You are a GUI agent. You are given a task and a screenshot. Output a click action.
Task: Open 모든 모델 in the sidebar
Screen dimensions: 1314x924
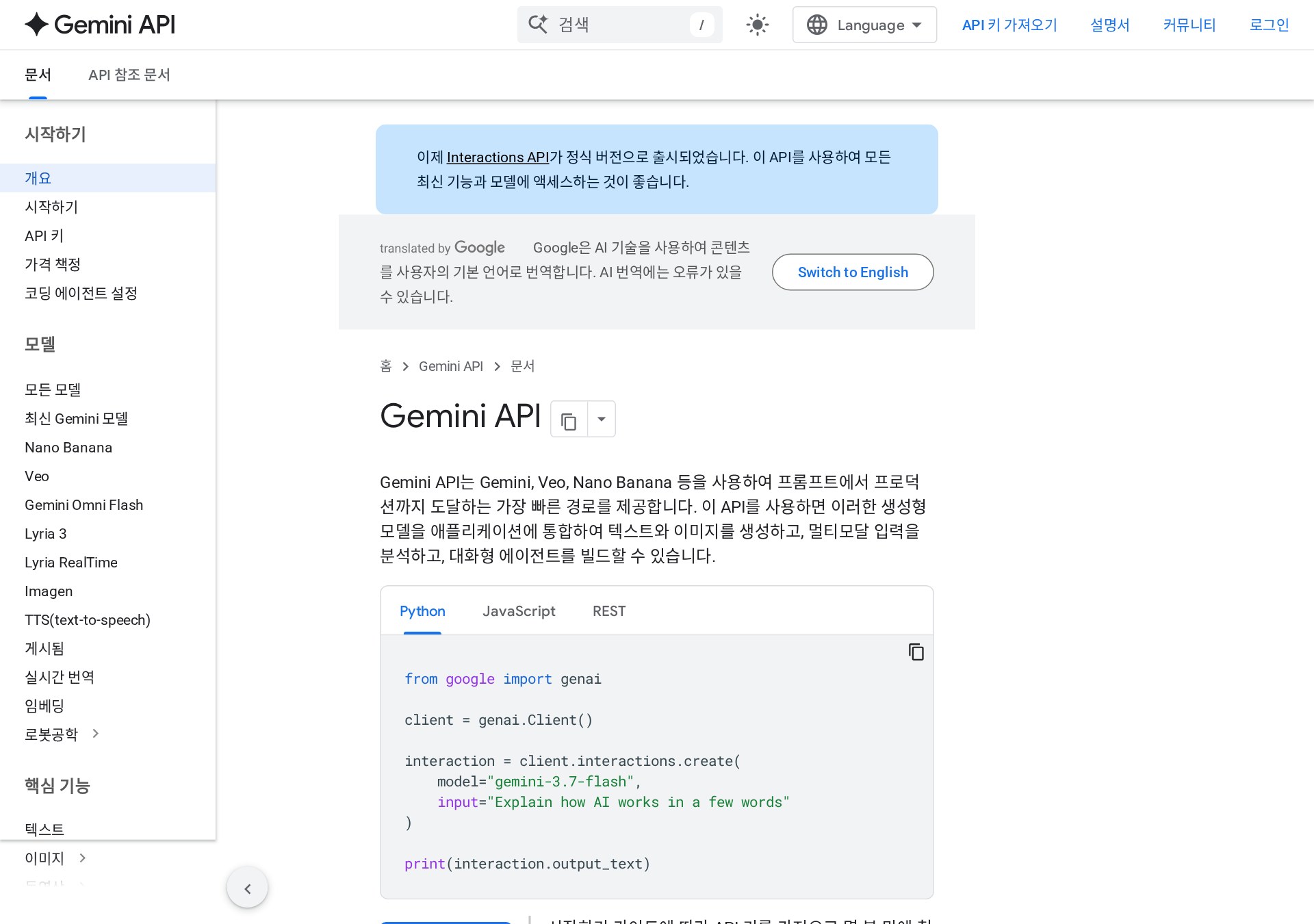pos(53,389)
